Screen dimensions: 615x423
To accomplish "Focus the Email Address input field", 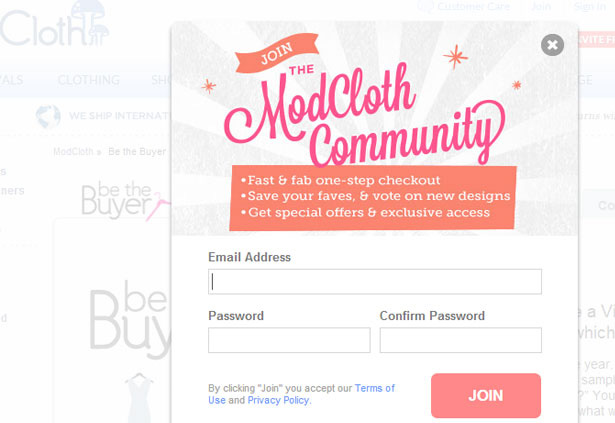I will (x=375, y=282).
